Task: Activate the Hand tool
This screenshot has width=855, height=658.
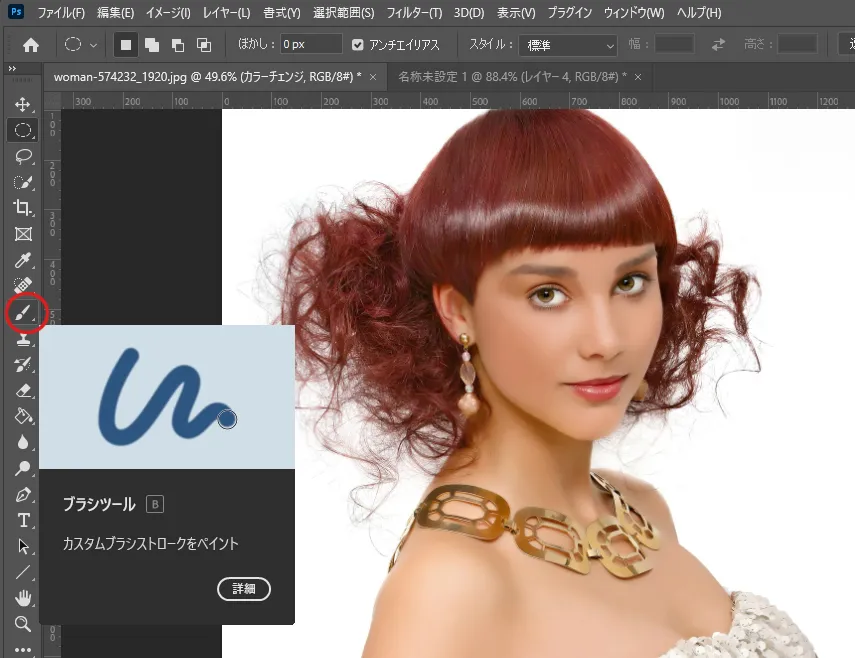Action: pos(22,598)
